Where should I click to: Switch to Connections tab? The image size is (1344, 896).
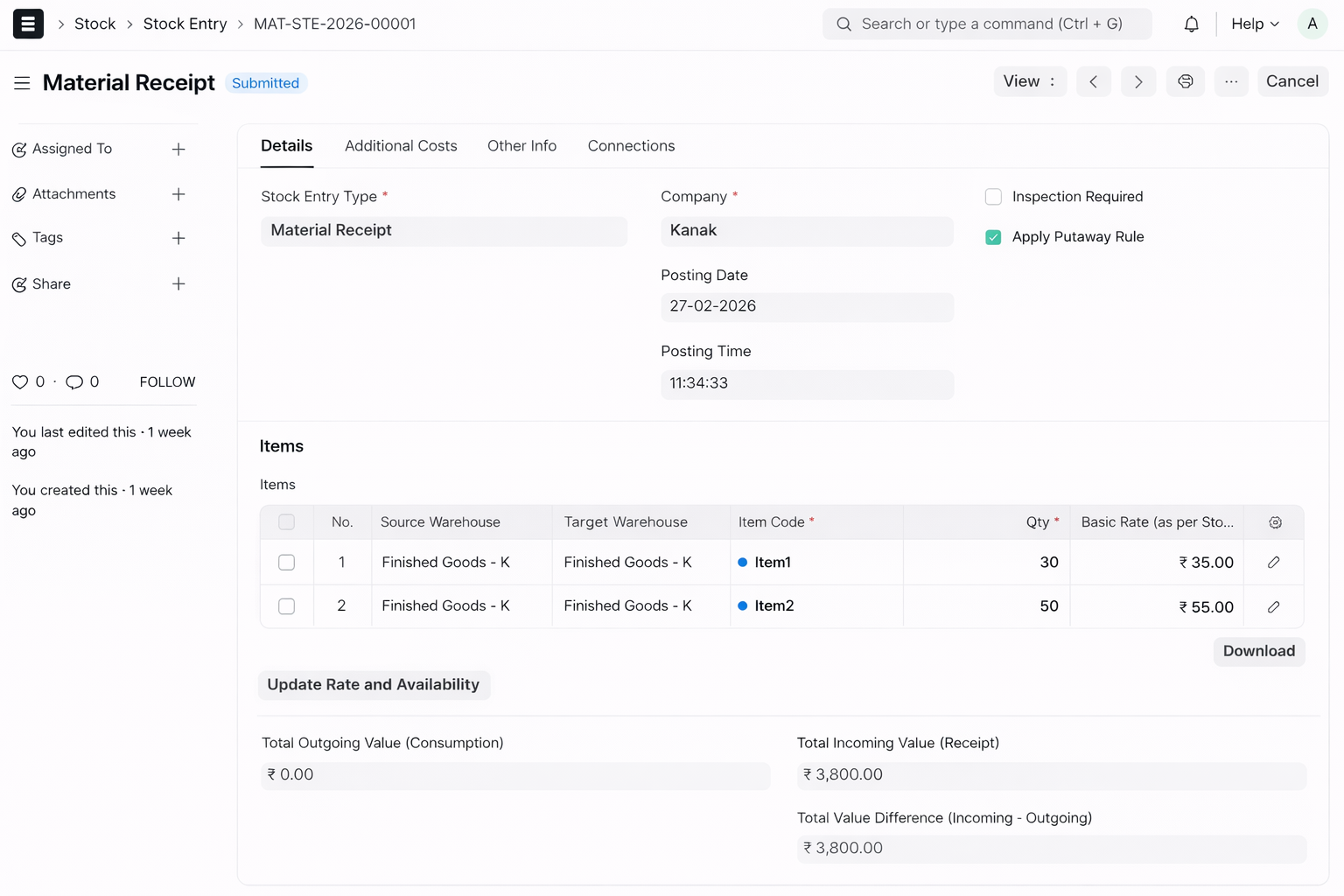point(631,146)
